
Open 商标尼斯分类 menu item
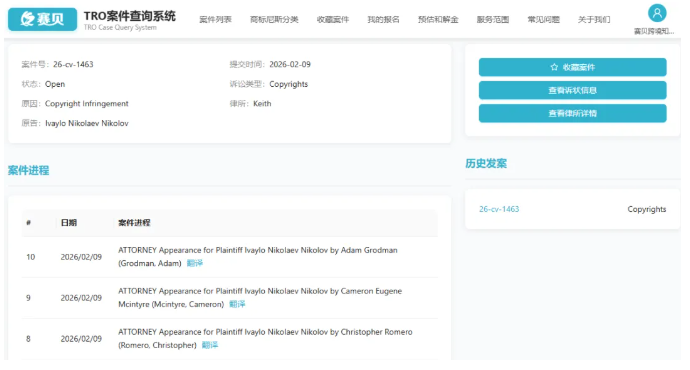coord(274,19)
